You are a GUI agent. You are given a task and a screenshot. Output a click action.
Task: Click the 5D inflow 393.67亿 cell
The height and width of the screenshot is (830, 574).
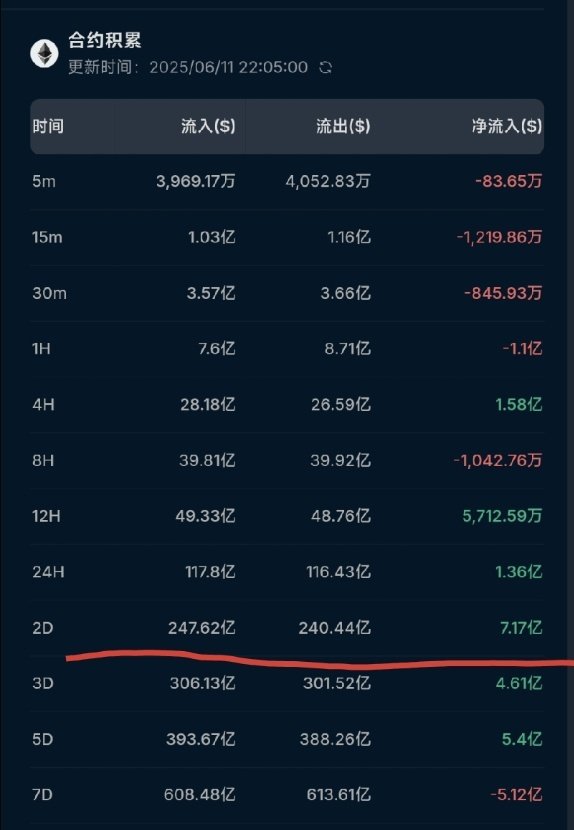[201, 739]
